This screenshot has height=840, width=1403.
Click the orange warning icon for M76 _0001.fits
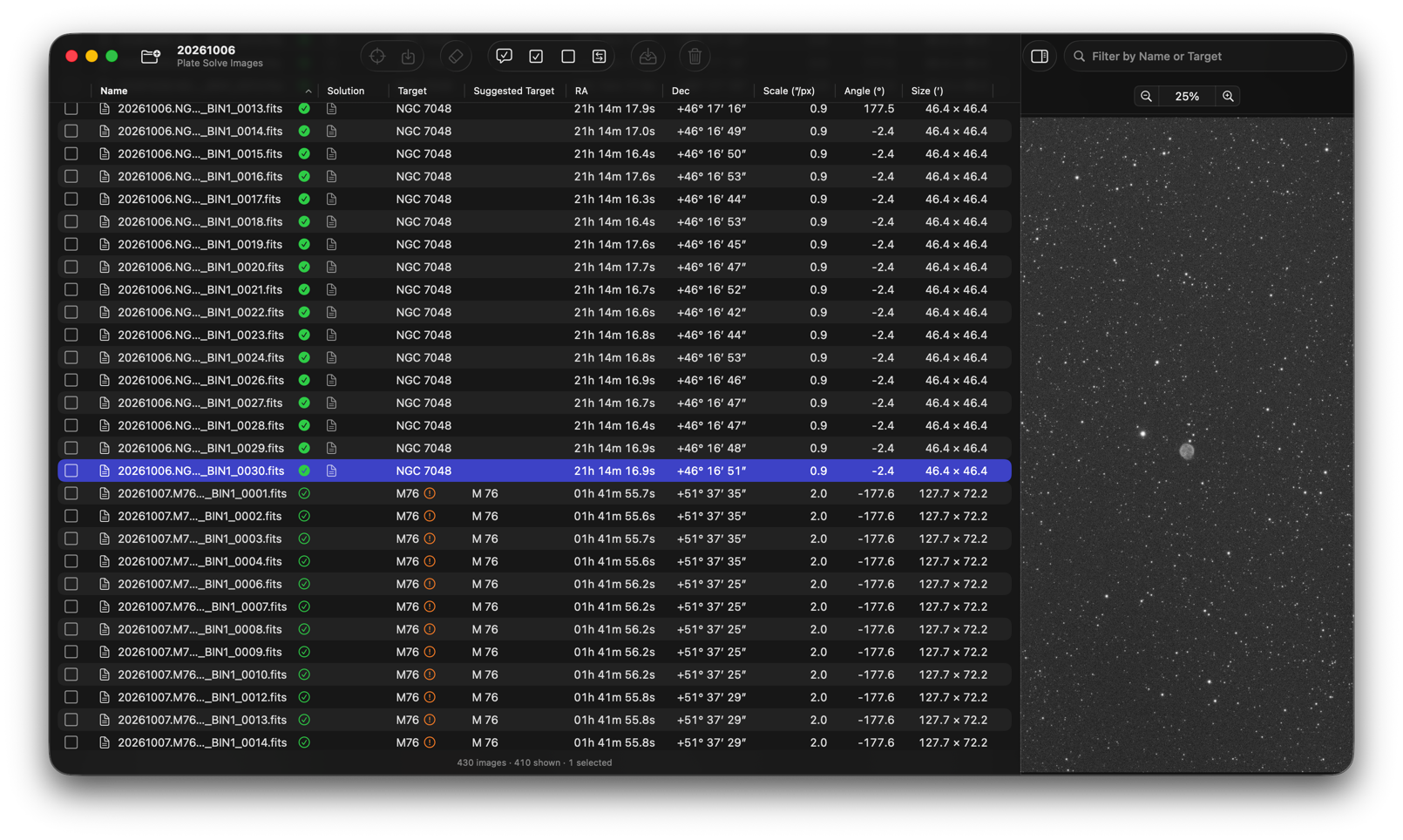pos(430,493)
